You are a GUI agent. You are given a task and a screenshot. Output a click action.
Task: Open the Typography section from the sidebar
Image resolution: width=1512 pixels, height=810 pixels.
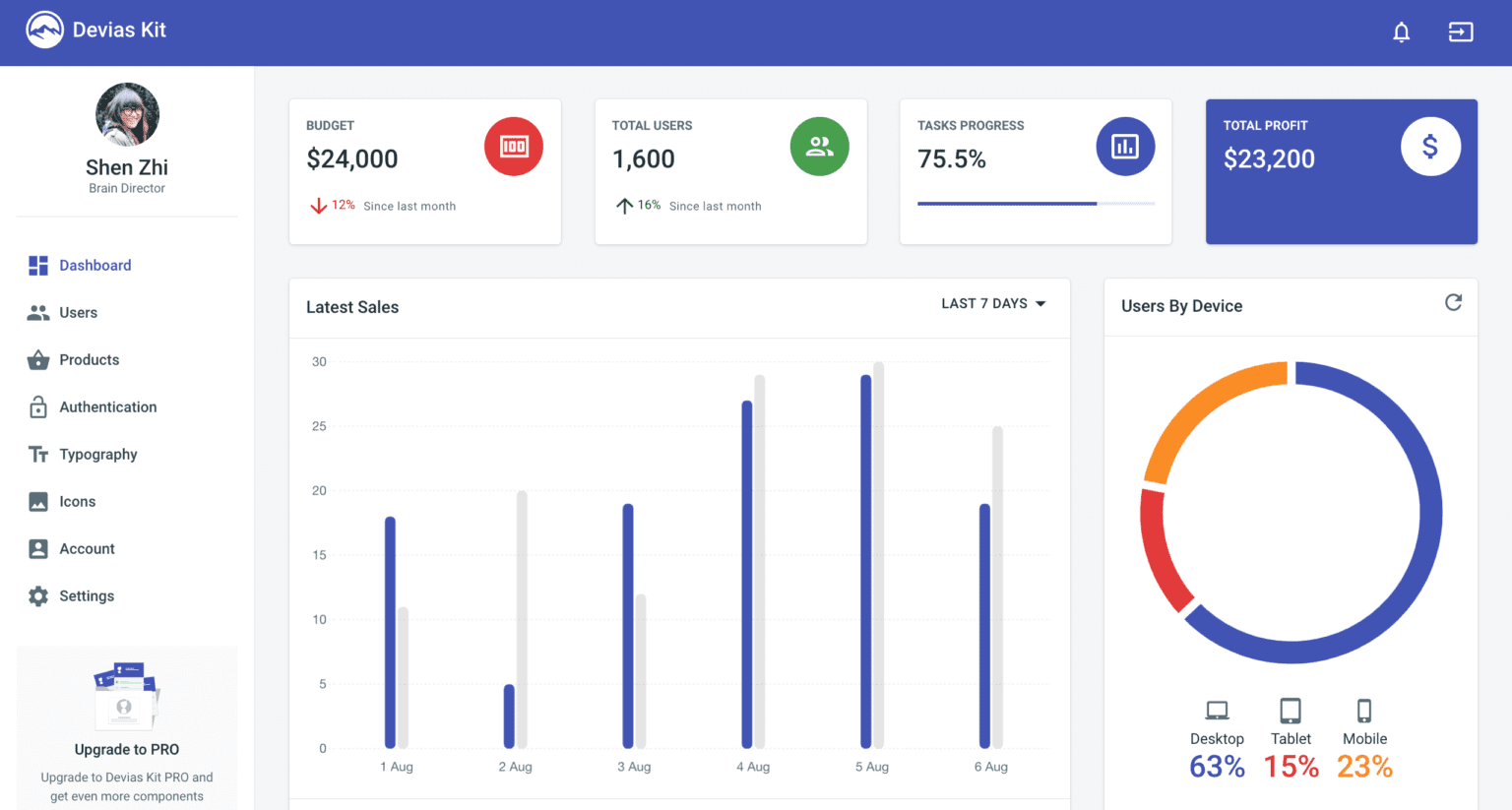pos(98,454)
